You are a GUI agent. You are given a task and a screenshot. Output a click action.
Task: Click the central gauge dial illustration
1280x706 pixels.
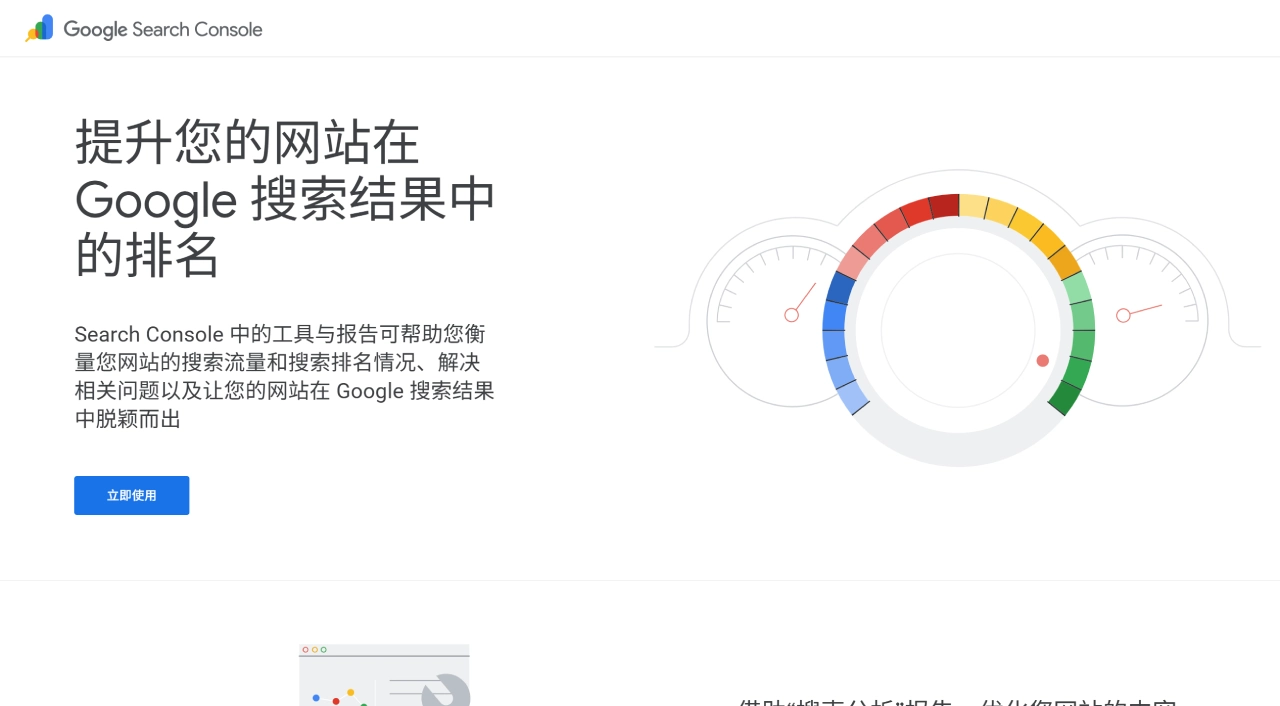coord(958,330)
